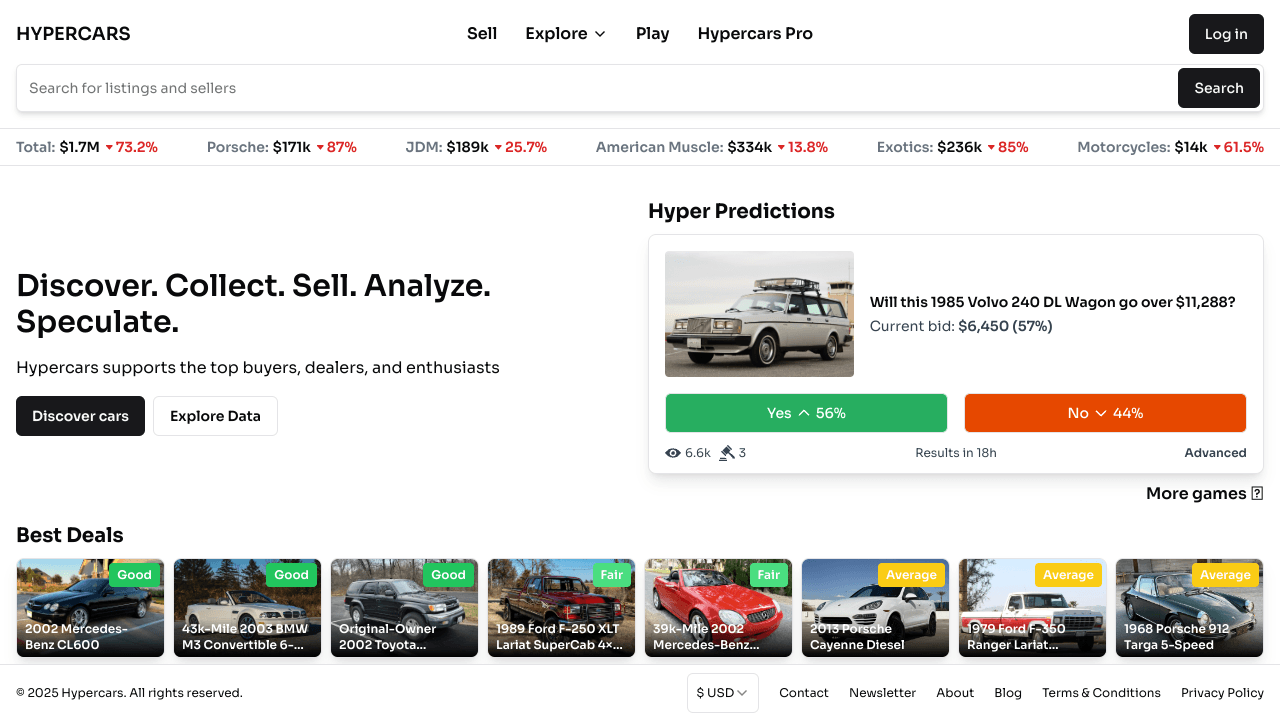The height and width of the screenshot is (720, 1280).
Task: Click the Log in button
Action: [1226, 33]
